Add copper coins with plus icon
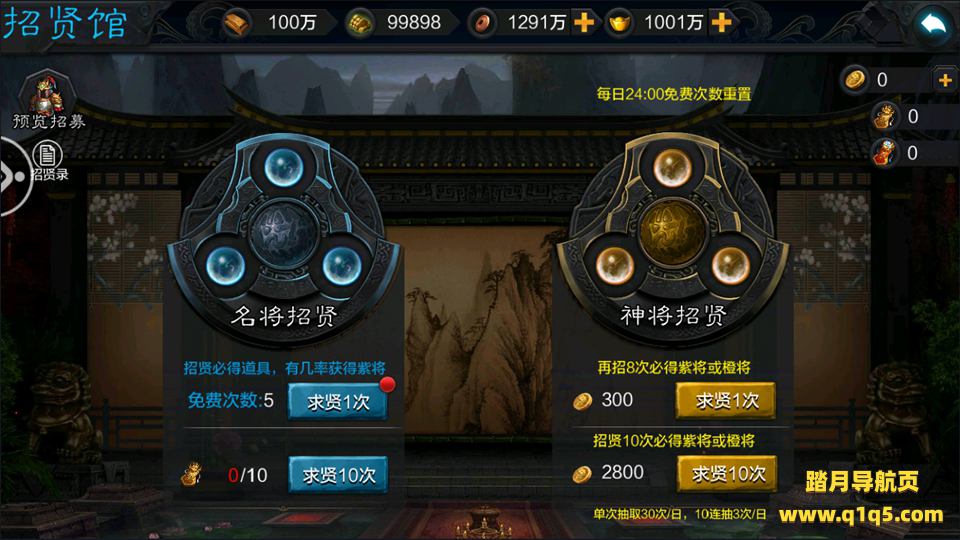 point(583,23)
